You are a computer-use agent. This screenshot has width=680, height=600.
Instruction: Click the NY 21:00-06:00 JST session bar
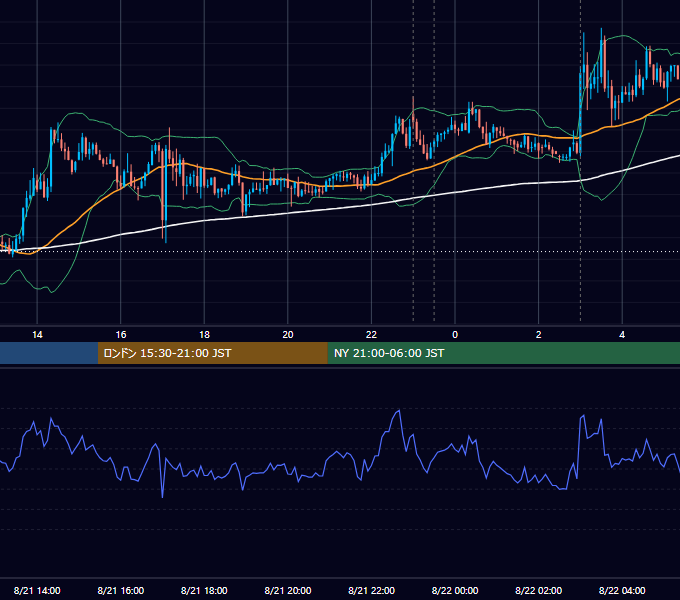(503, 353)
